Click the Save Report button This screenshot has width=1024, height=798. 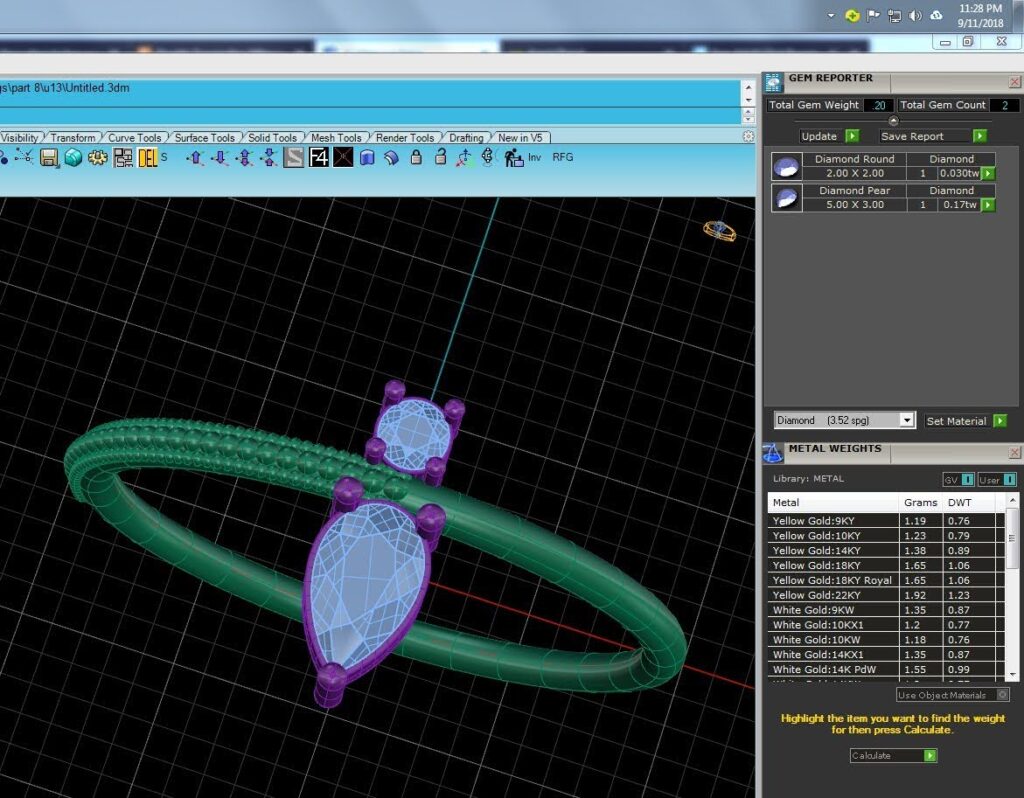tap(932, 136)
